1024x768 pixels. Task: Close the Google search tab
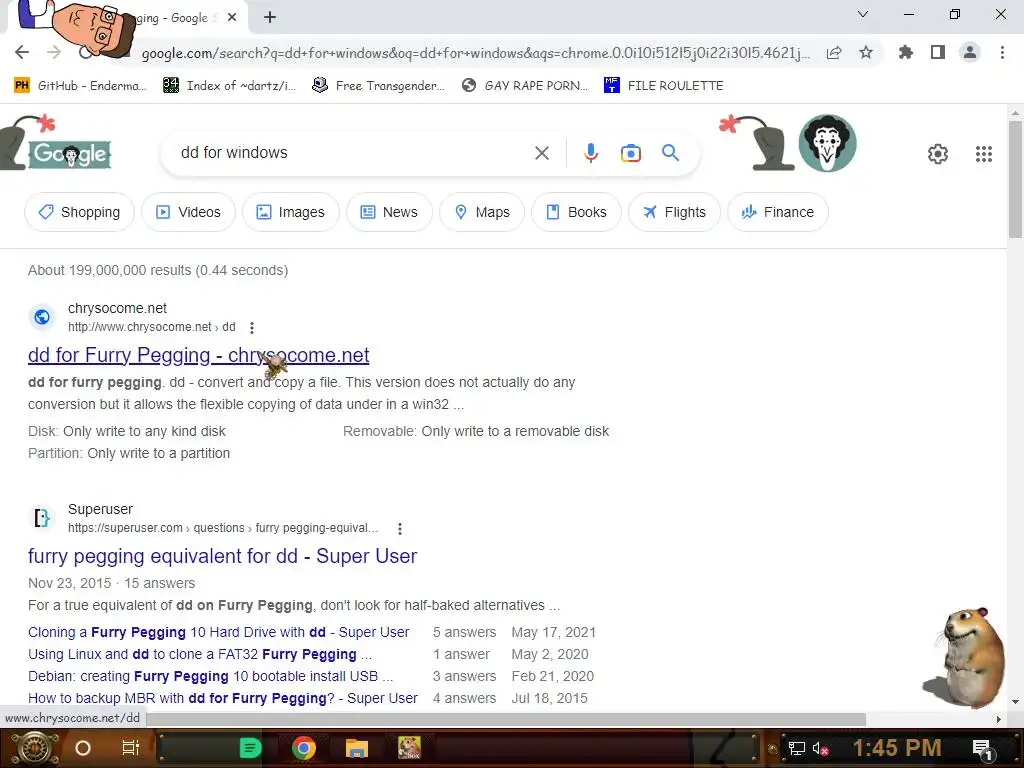pyautogui.click(x=232, y=18)
